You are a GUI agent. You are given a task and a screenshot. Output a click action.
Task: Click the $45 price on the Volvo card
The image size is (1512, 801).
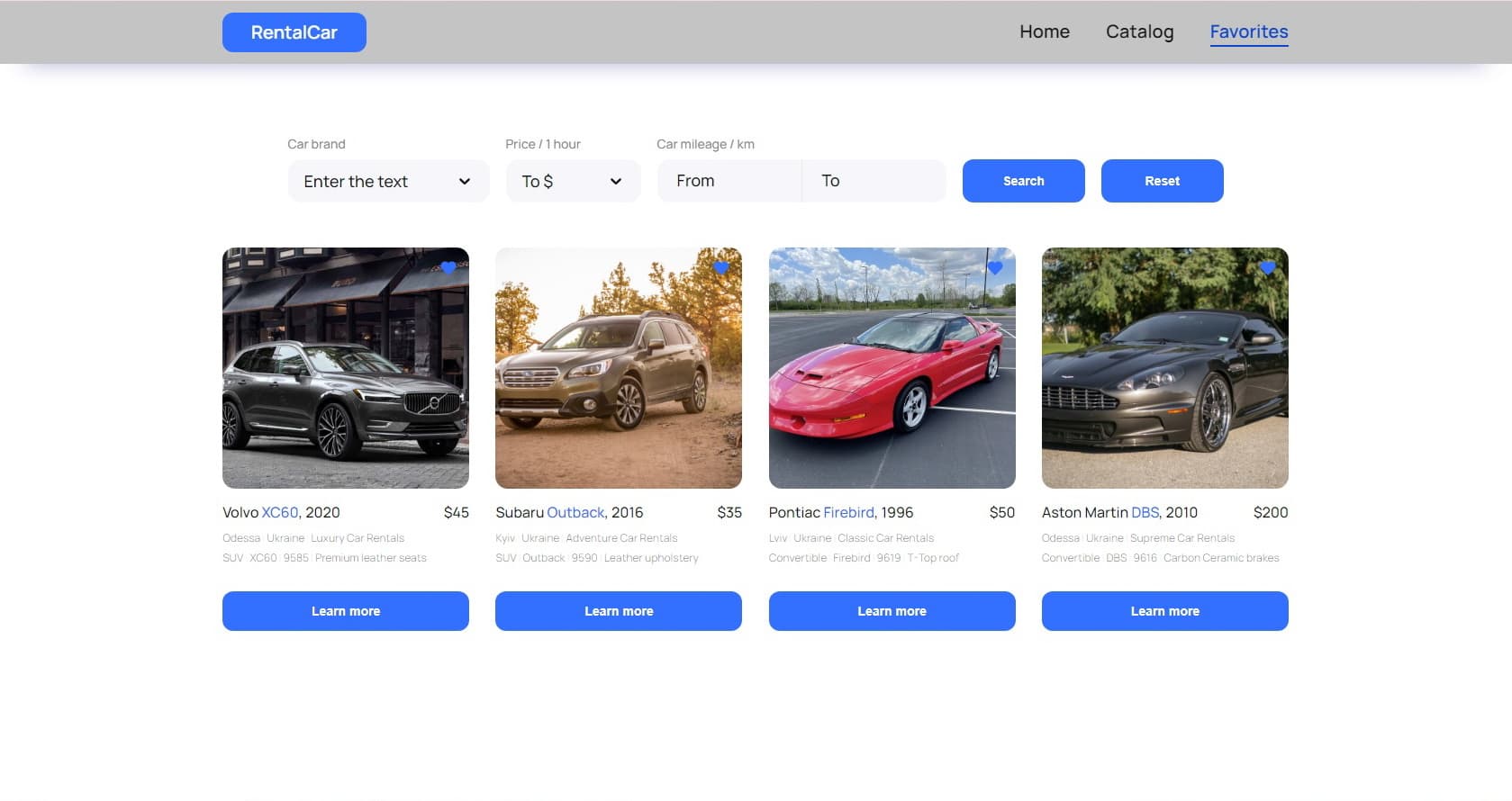point(457,512)
